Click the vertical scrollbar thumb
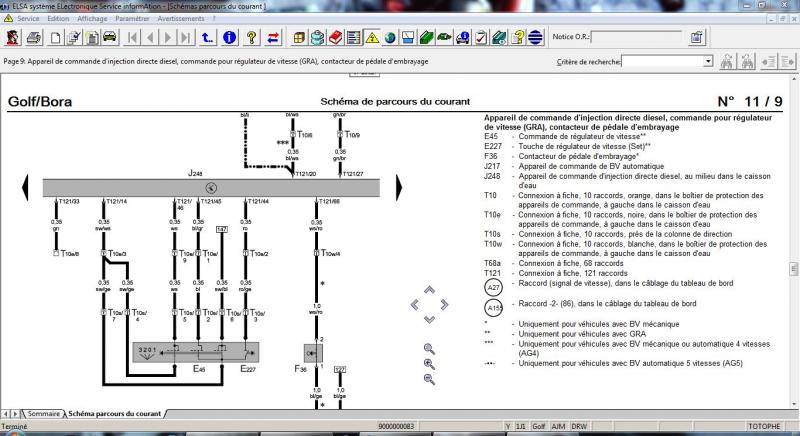The width and height of the screenshot is (800, 436). coord(794,269)
